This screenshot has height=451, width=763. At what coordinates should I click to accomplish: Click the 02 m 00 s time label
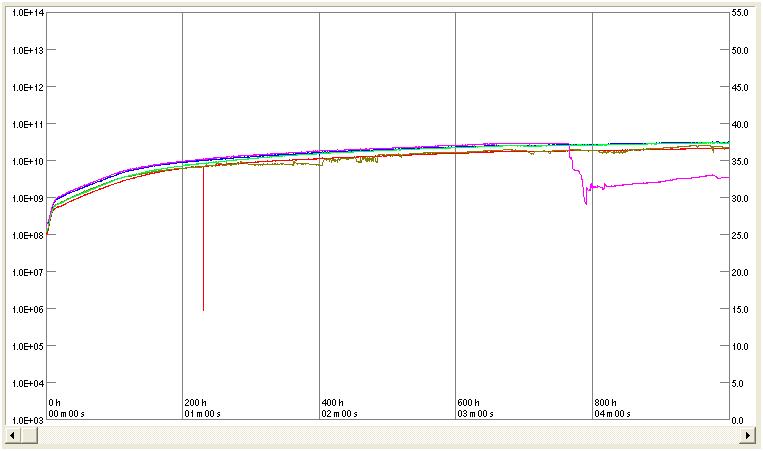(339, 414)
